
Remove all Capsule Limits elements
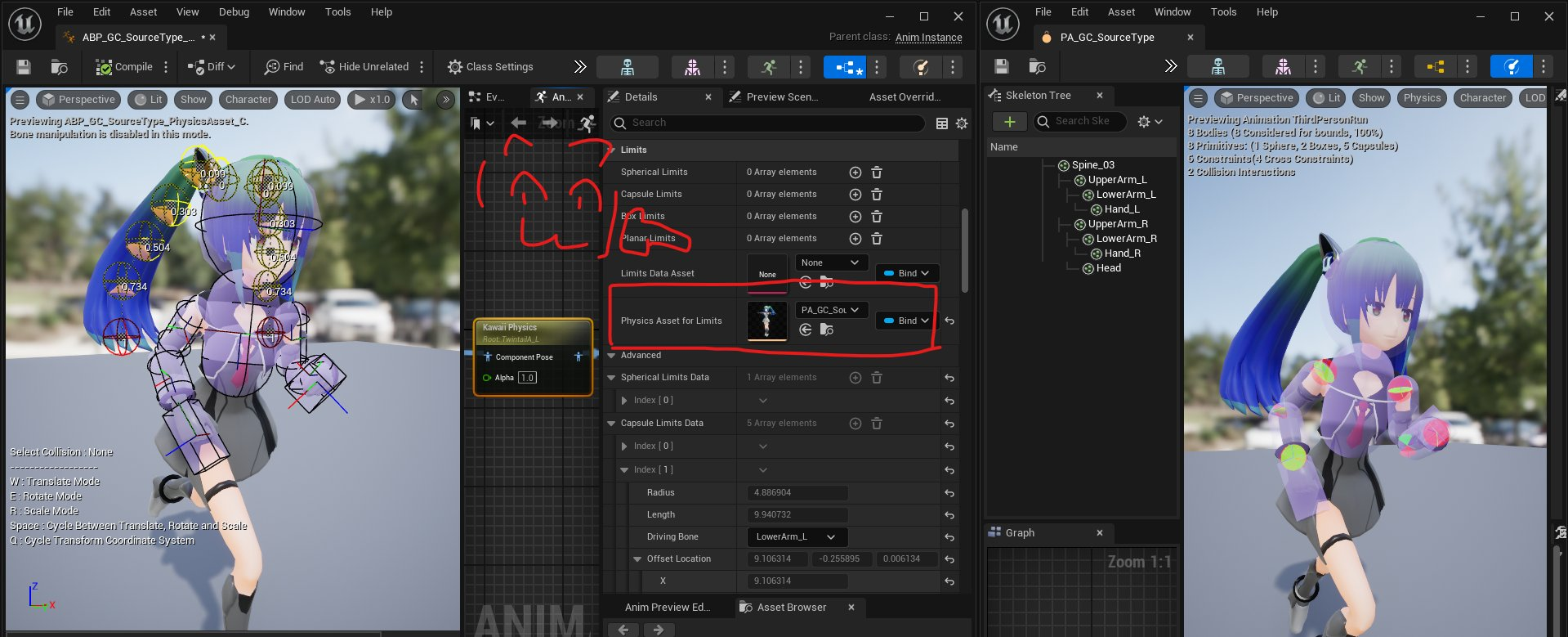click(877, 195)
